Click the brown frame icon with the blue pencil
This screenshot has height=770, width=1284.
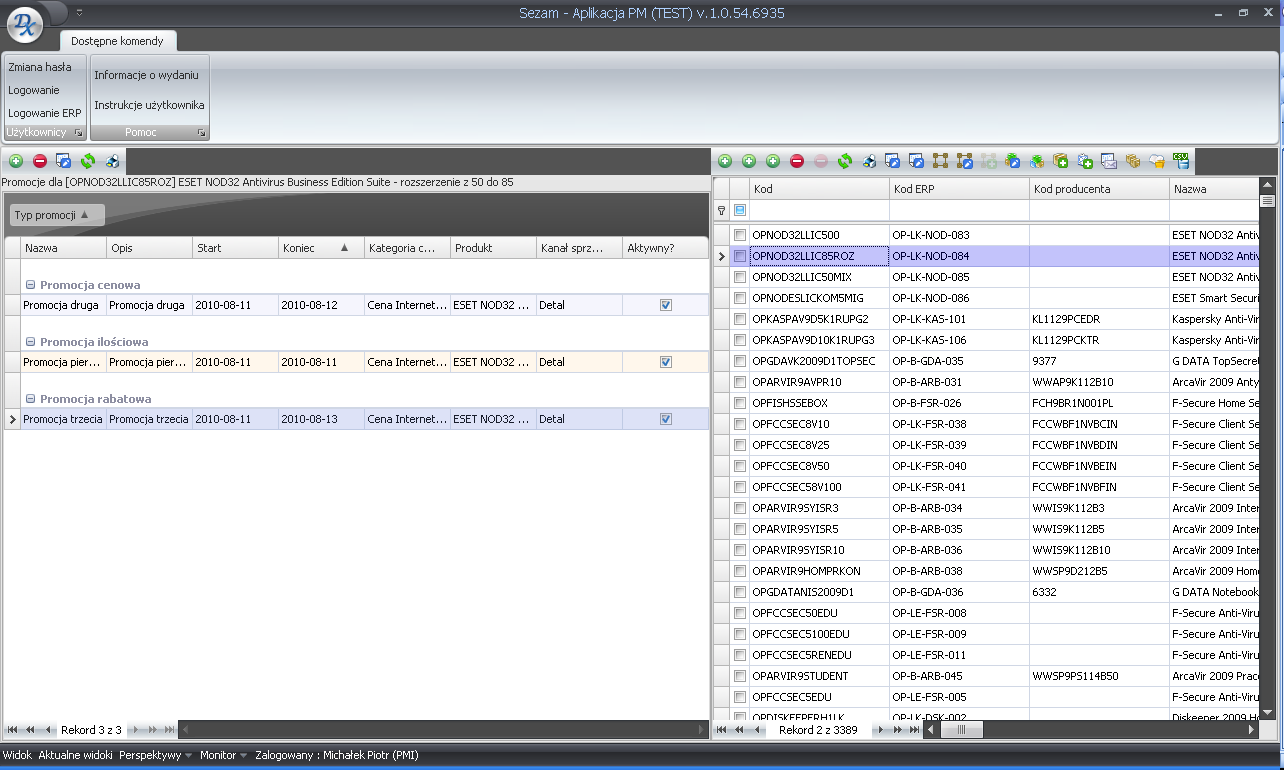click(x=964, y=160)
